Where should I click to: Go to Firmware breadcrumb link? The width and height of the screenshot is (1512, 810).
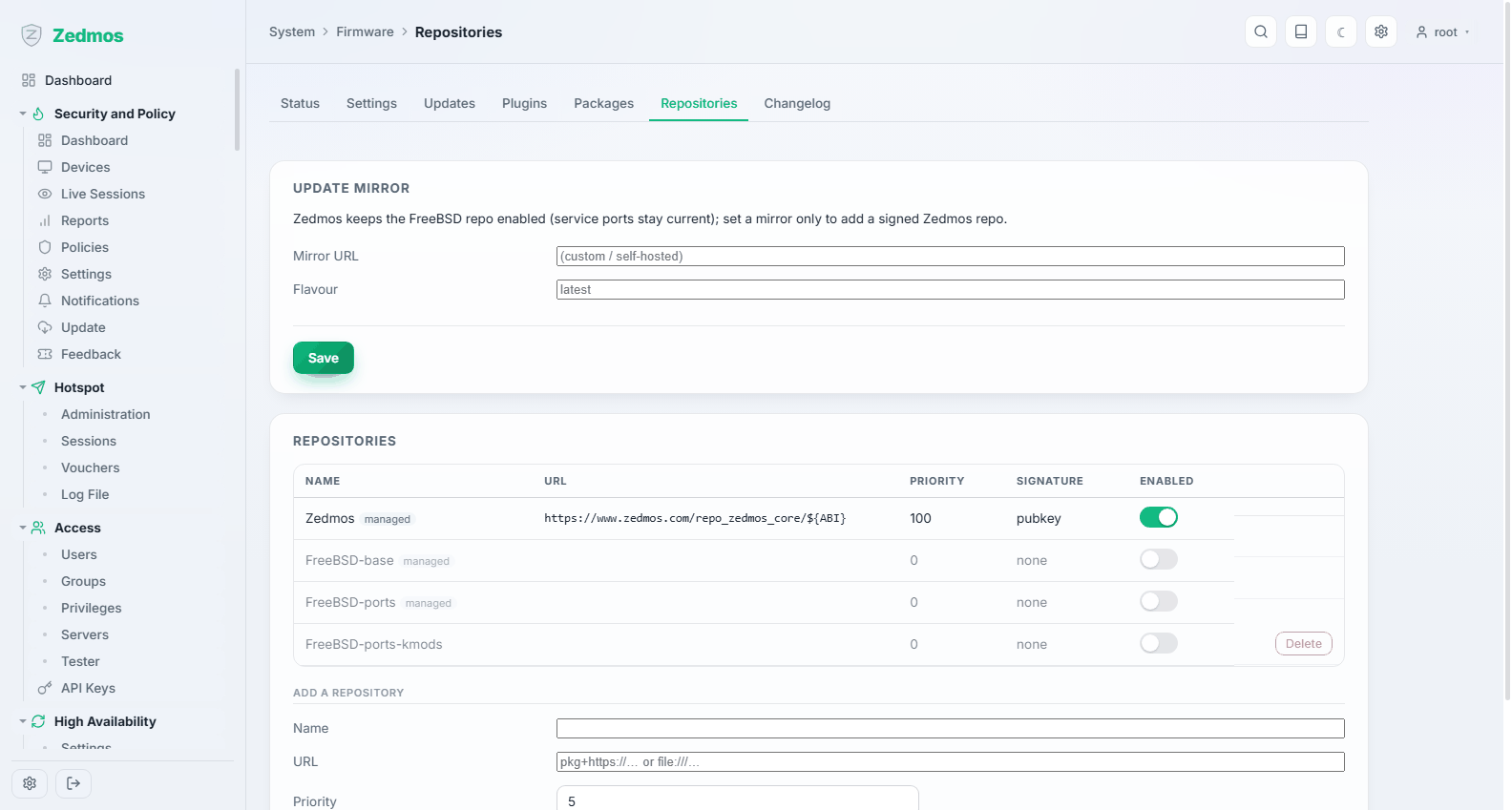pyautogui.click(x=365, y=31)
